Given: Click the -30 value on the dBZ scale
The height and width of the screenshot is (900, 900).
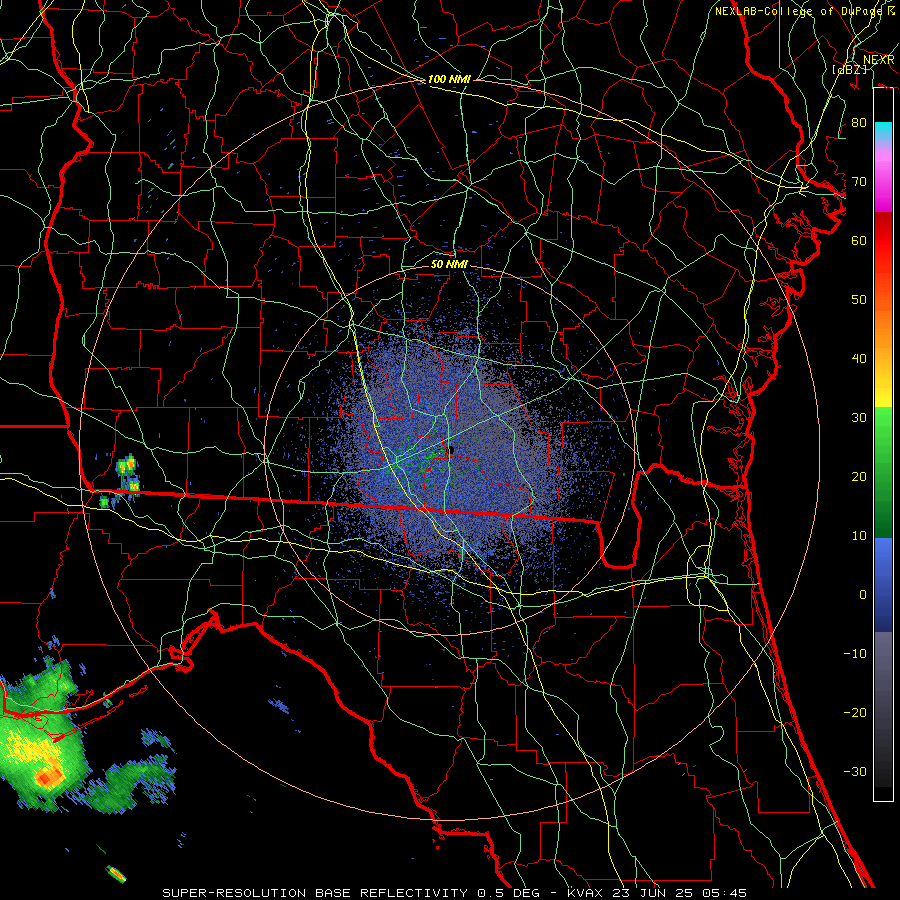Looking at the screenshot, I should (x=855, y=771).
